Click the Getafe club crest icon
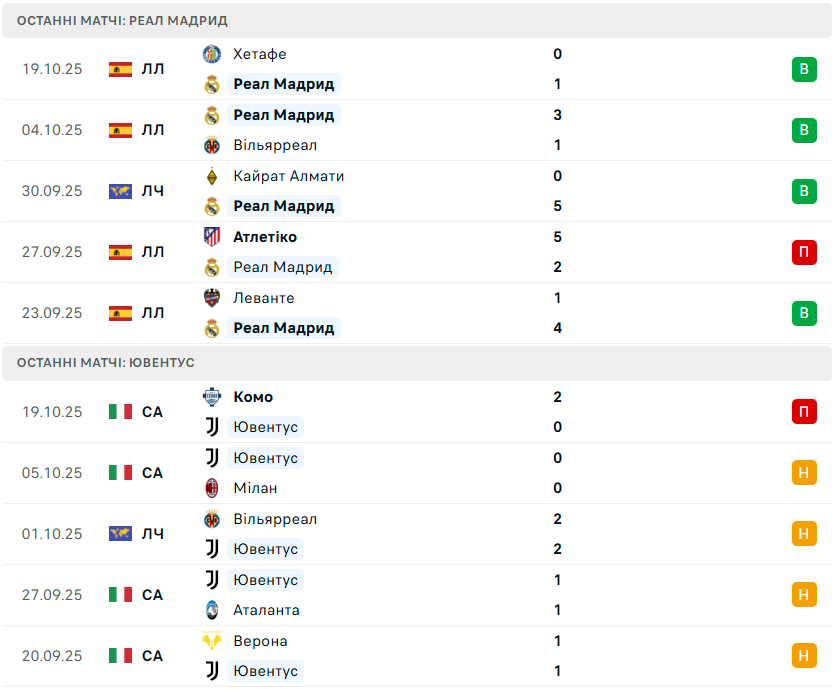 (212, 54)
